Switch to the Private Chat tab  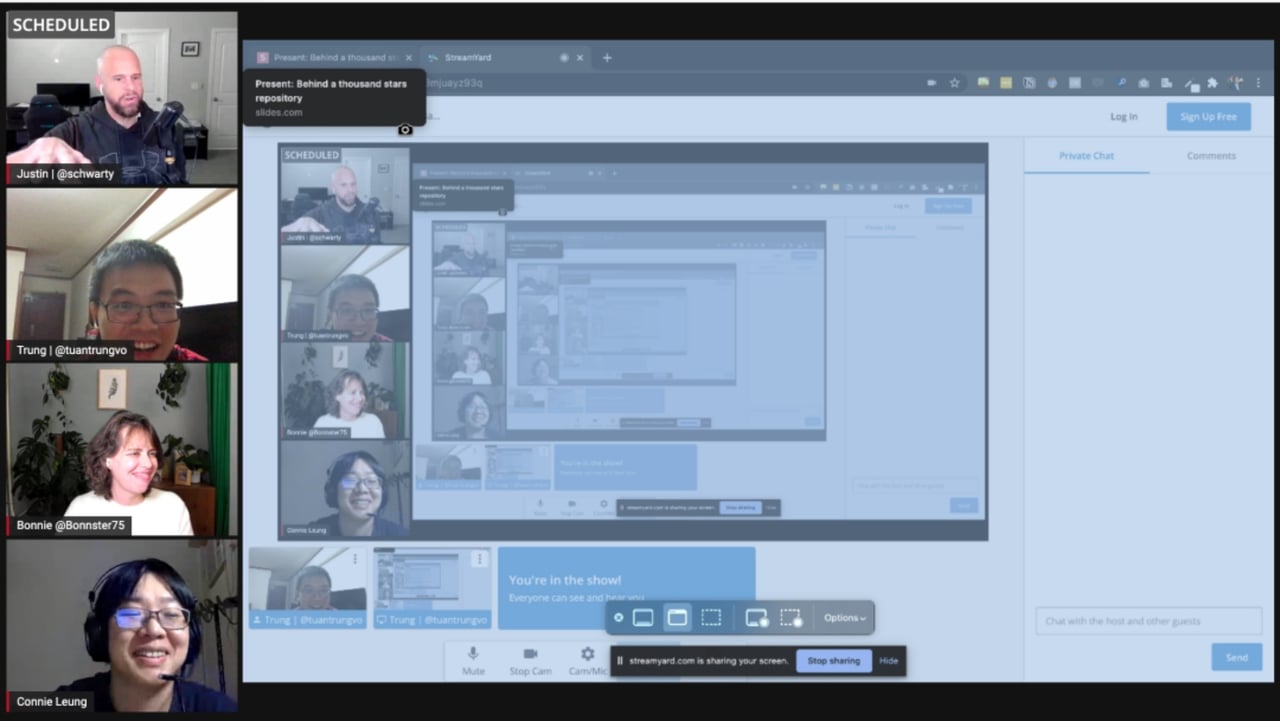point(1086,156)
